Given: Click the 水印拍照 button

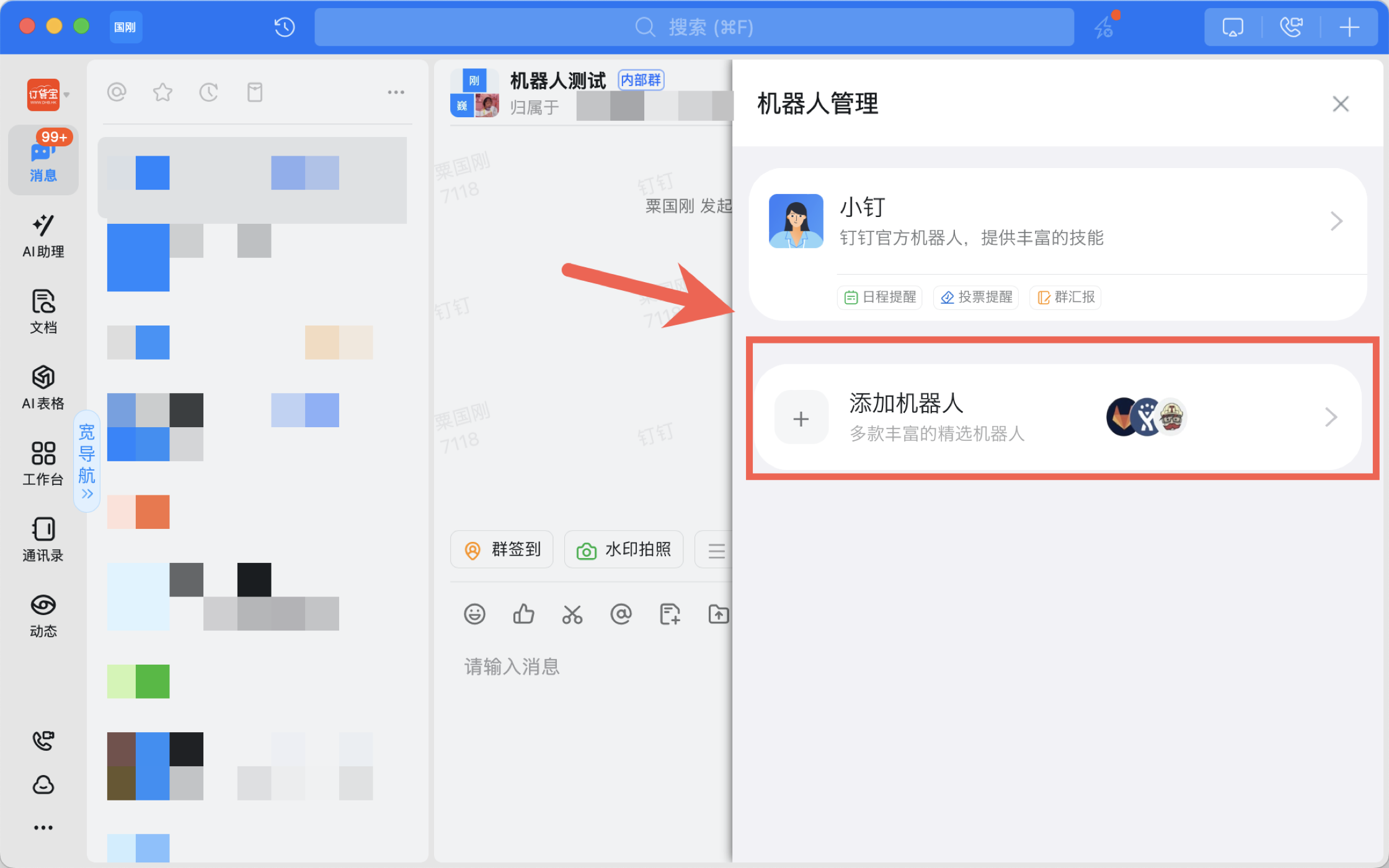Looking at the screenshot, I should tap(623, 549).
